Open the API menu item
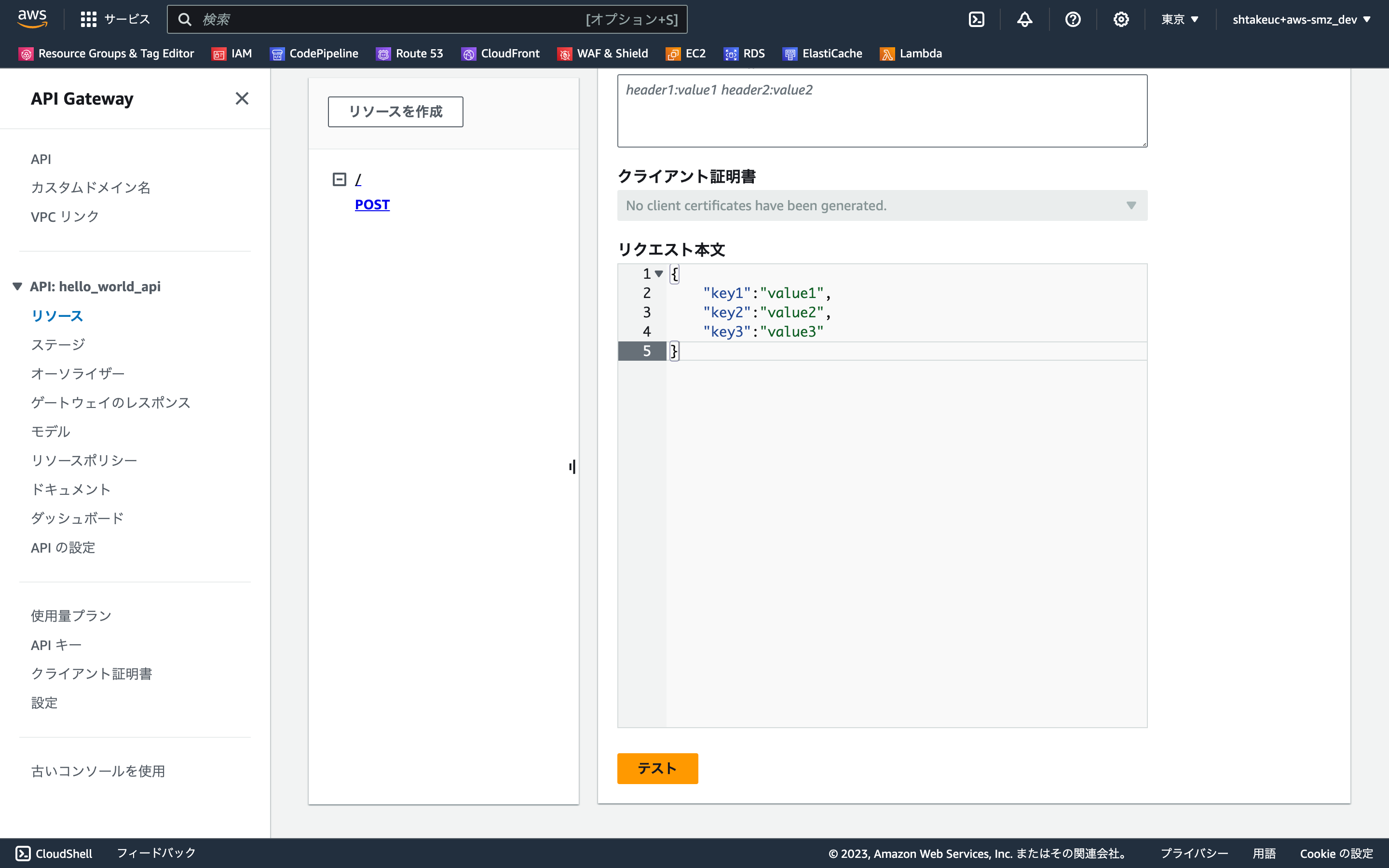This screenshot has width=1389, height=868. tap(41, 159)
